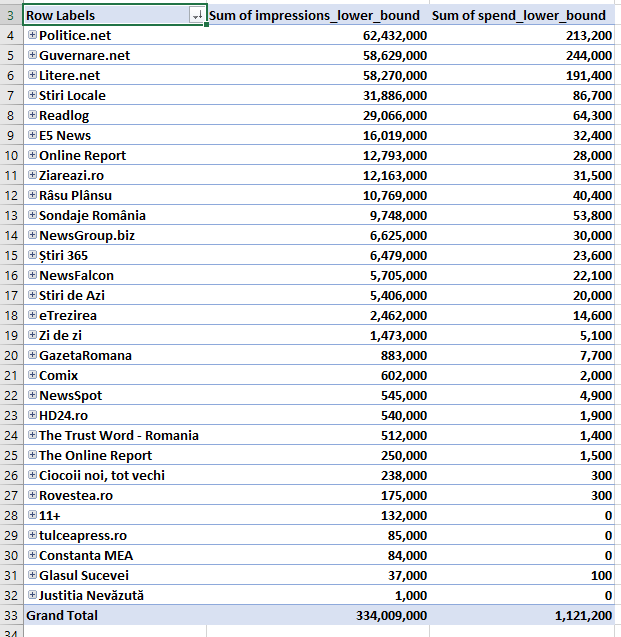Expand the Guvernare.net row group

tap(32, 55)
